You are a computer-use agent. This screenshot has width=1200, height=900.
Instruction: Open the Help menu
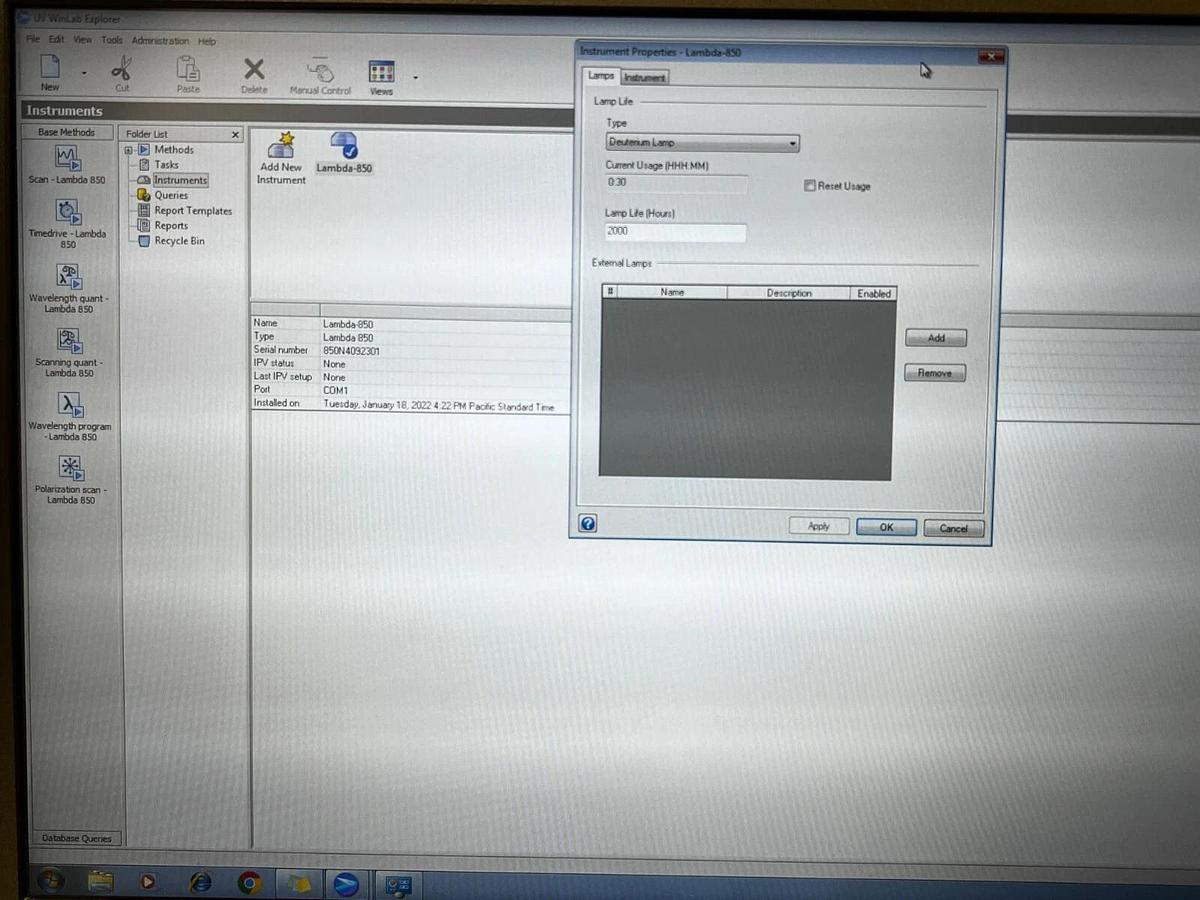[x=207, y=41]
